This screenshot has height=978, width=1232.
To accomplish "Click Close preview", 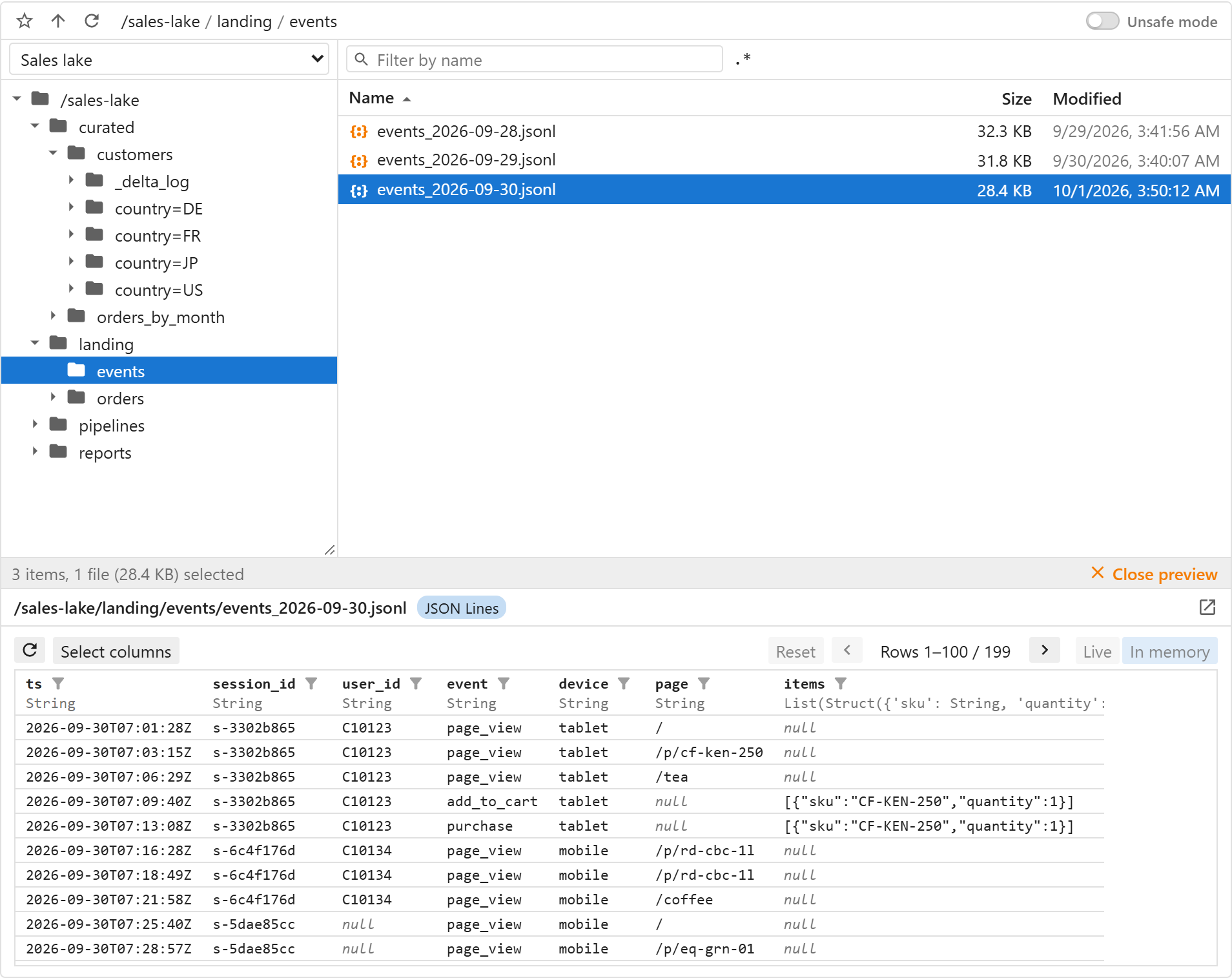I will [x=1154, y=574].
